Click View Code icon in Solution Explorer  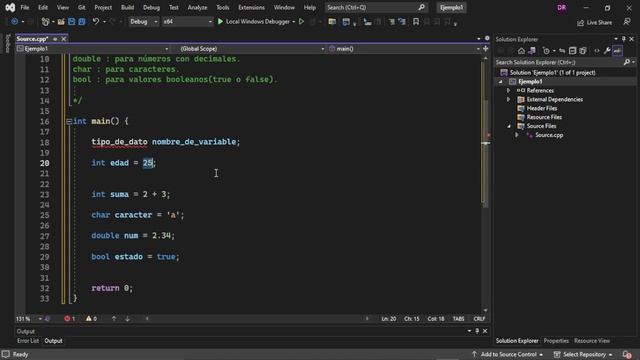tap(597, 51)
